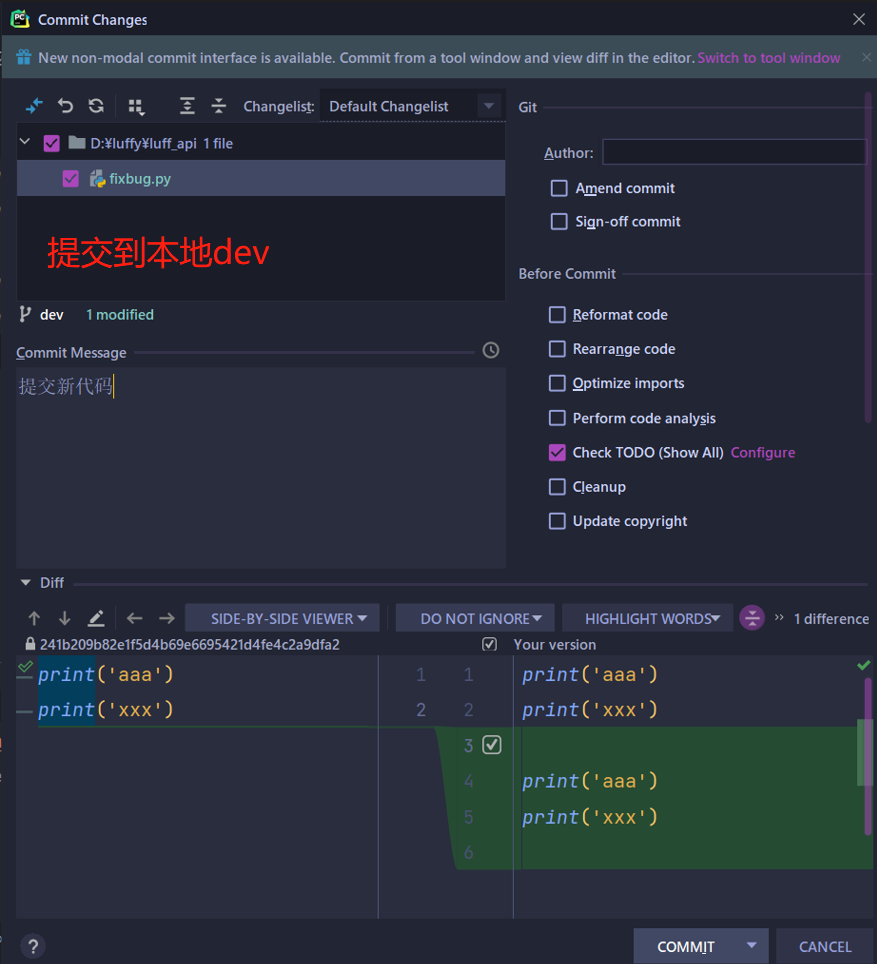Screen dimensions: 877x964
Task: Go to next file arrow
Action: (167, 618)
